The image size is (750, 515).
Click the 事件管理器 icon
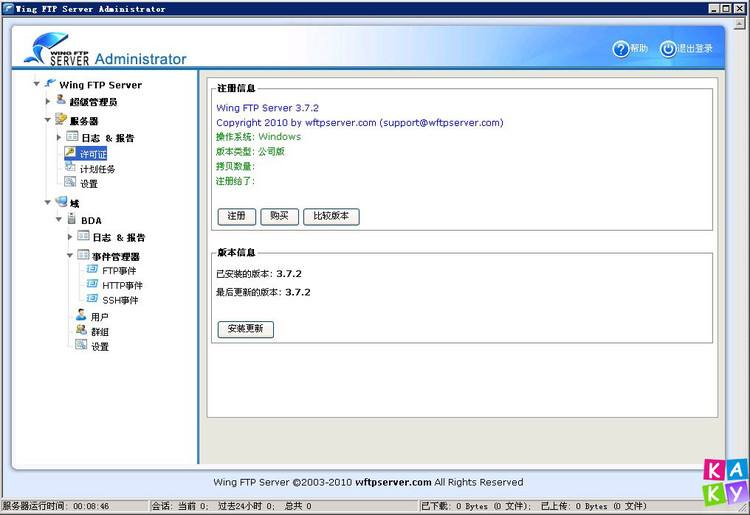[x=83, y=254]
